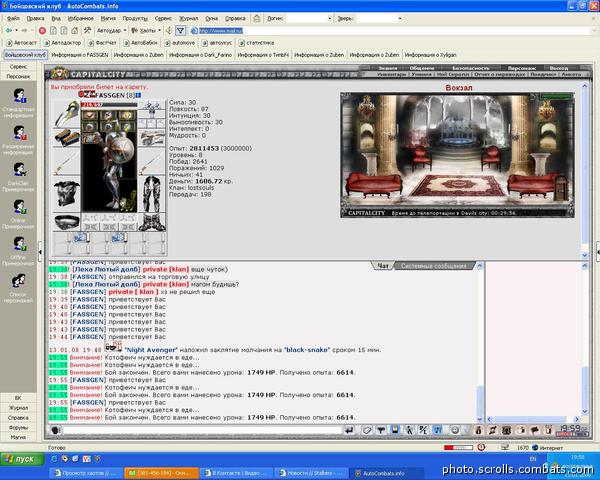Switch to Информация о Dark_Farino tab
600x480 pixels.
tap(201, 55)
